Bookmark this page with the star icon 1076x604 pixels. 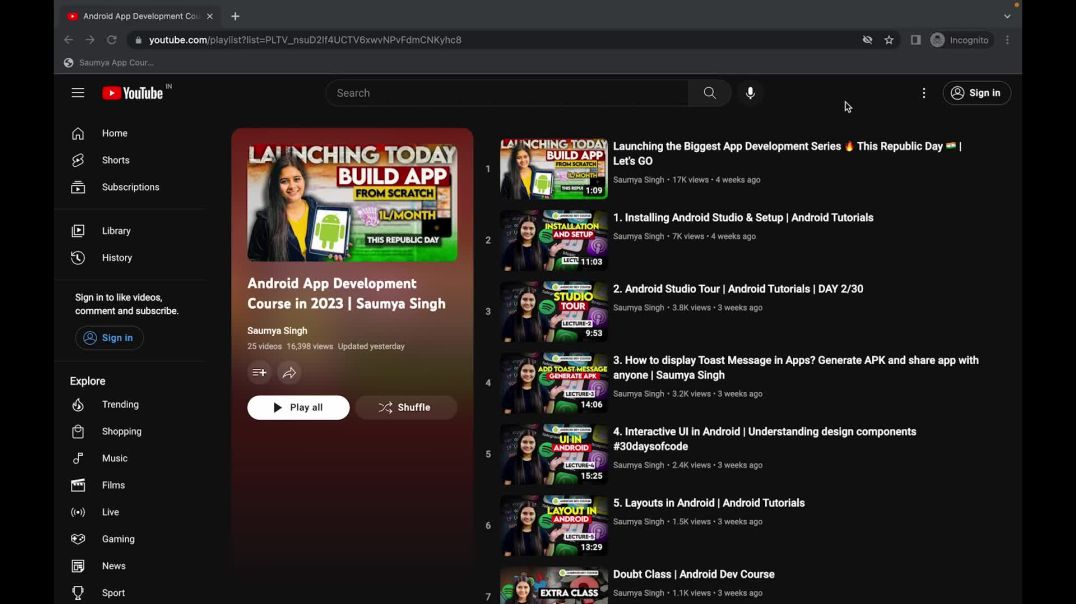(x=889, y=40)
